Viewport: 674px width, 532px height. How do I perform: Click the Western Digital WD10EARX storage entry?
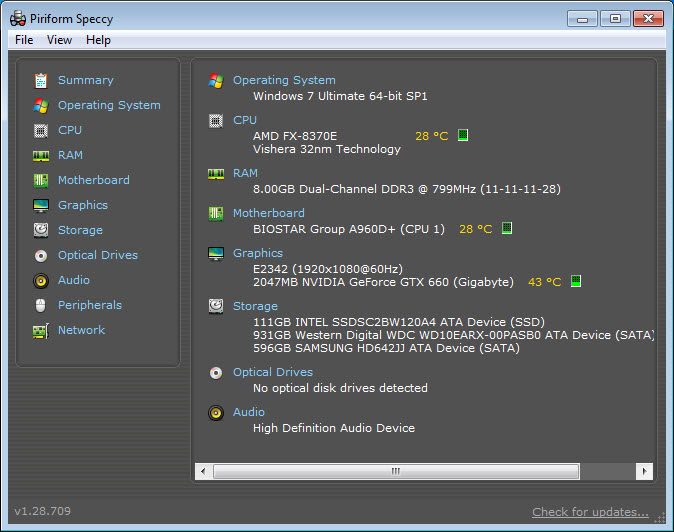[x=453, y=335]
